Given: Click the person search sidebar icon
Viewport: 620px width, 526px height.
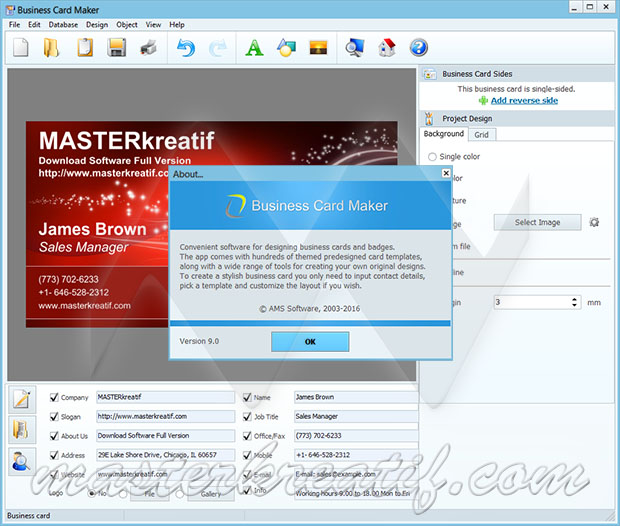Looking at the screenshot, I should 22,461.
